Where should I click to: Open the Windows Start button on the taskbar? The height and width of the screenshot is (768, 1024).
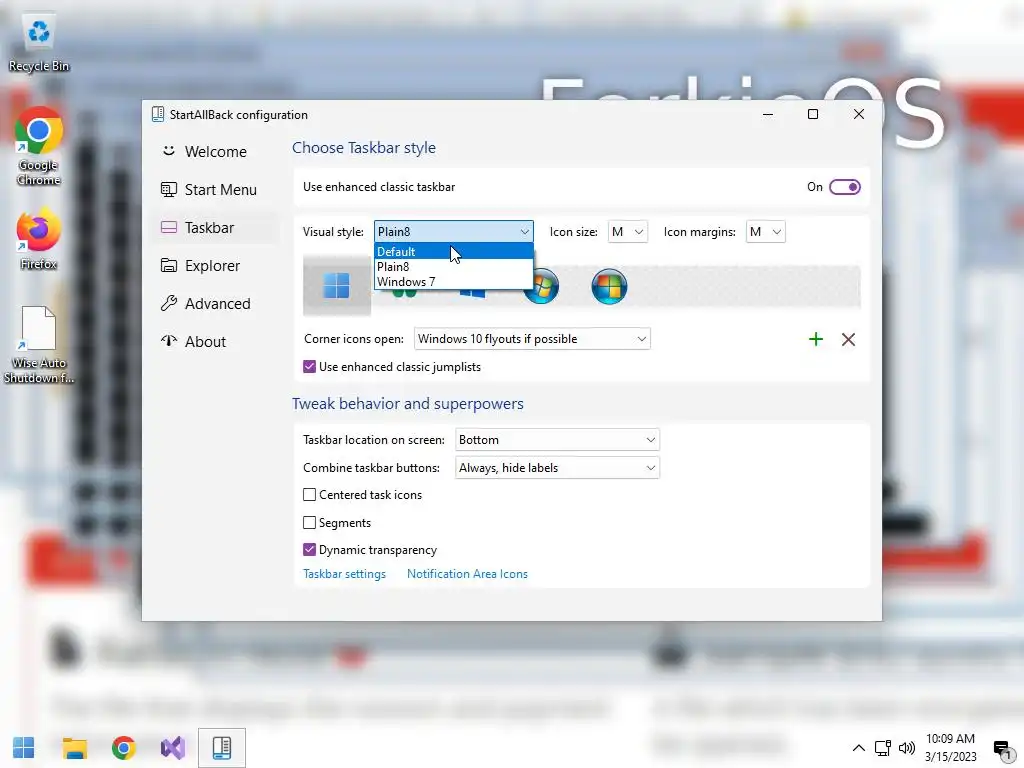pyautogui.click(x=24, y=748)
